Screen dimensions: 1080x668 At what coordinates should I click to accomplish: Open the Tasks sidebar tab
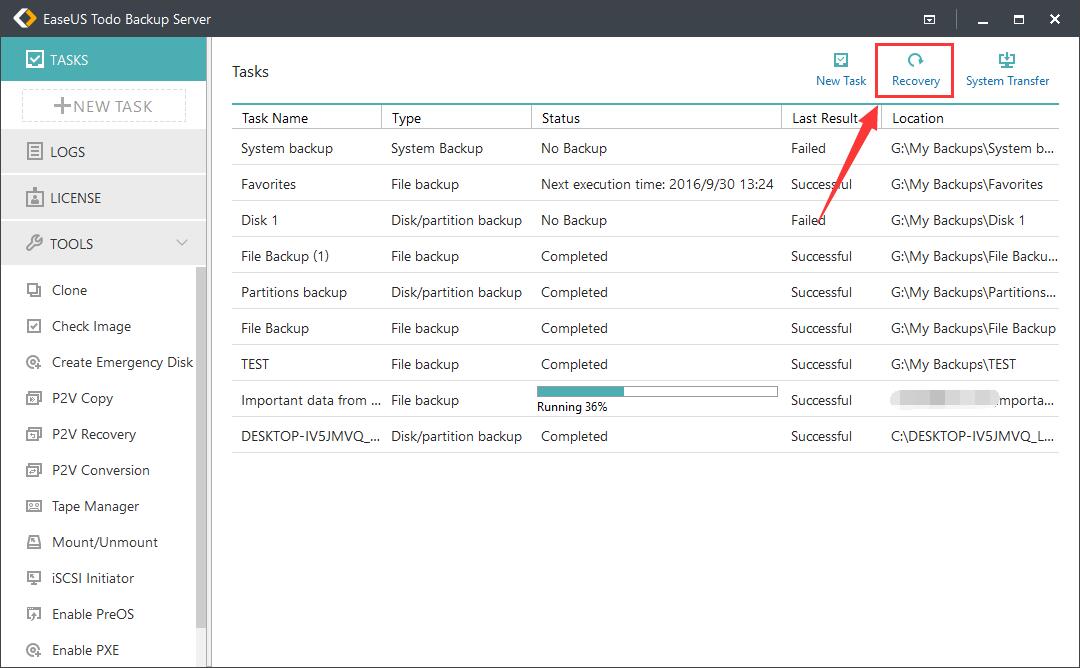(x=103, y=59)
